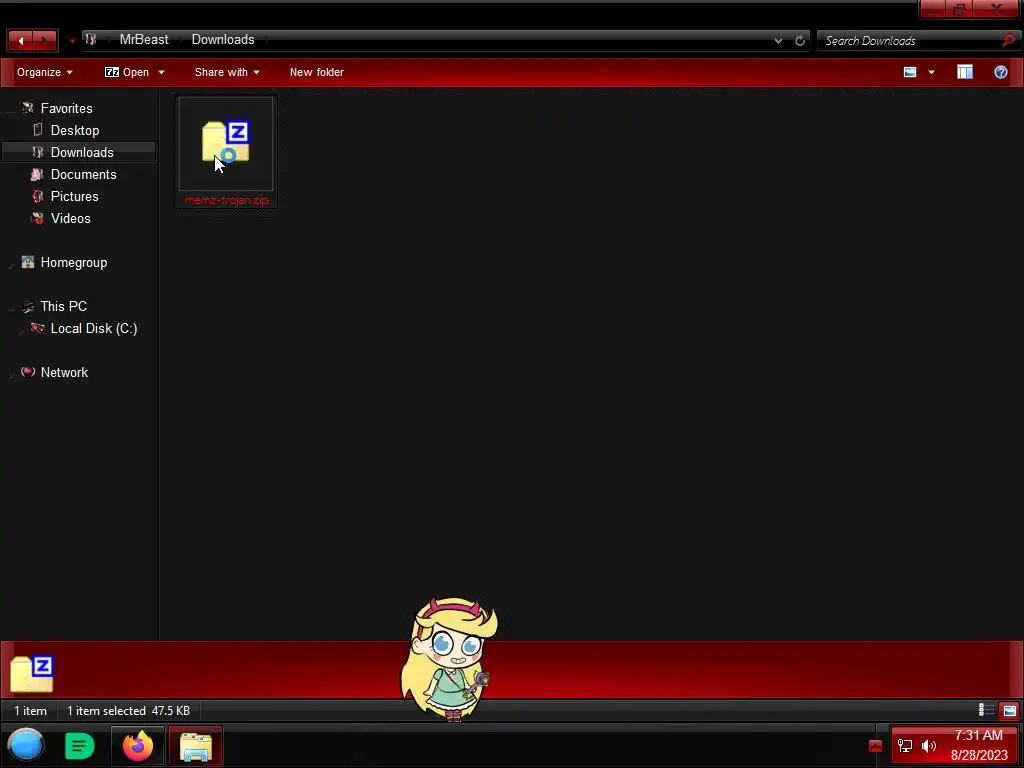Open Local Disk (C:)
This screenshot has width=1024, height=768.
[x=93, y=328]
